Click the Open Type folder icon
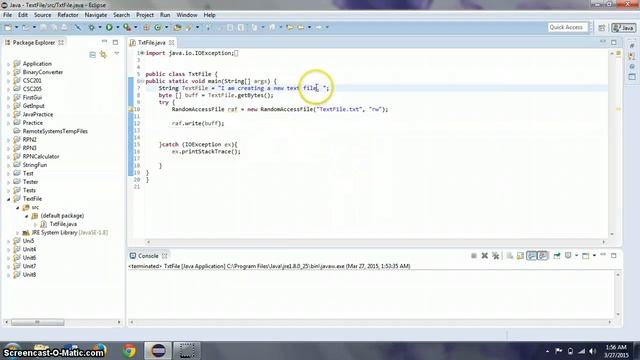Image resolution: width=640 pixels, height=360 pixels. pyautogui.click(x=177, y=27)
